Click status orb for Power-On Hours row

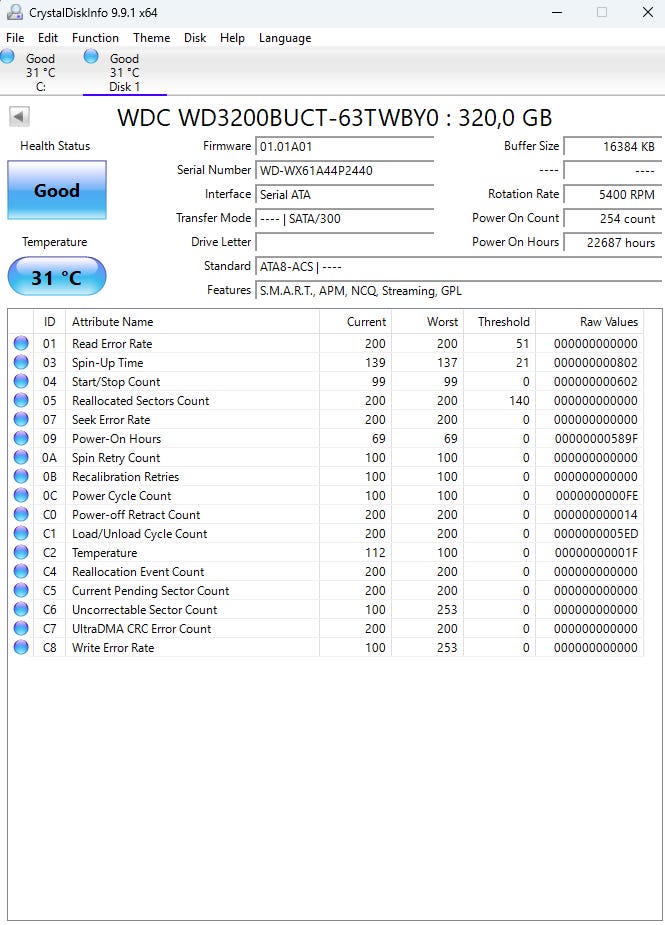coord(21,438)
